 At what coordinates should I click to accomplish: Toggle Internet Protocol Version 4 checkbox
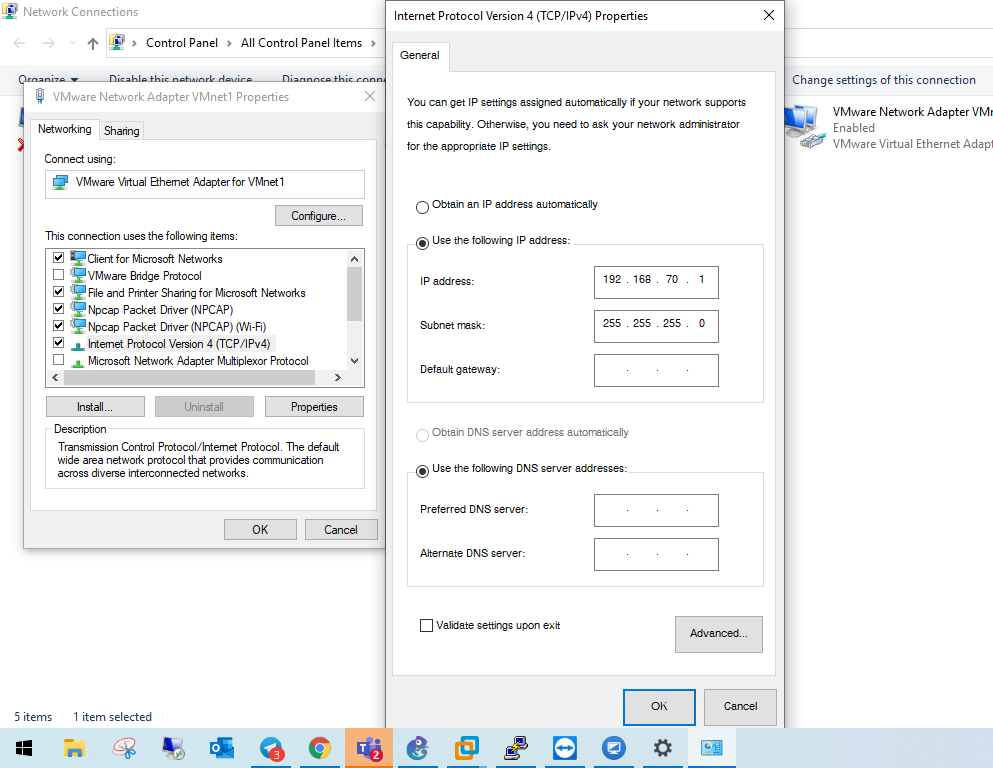[x=59, y=343]
